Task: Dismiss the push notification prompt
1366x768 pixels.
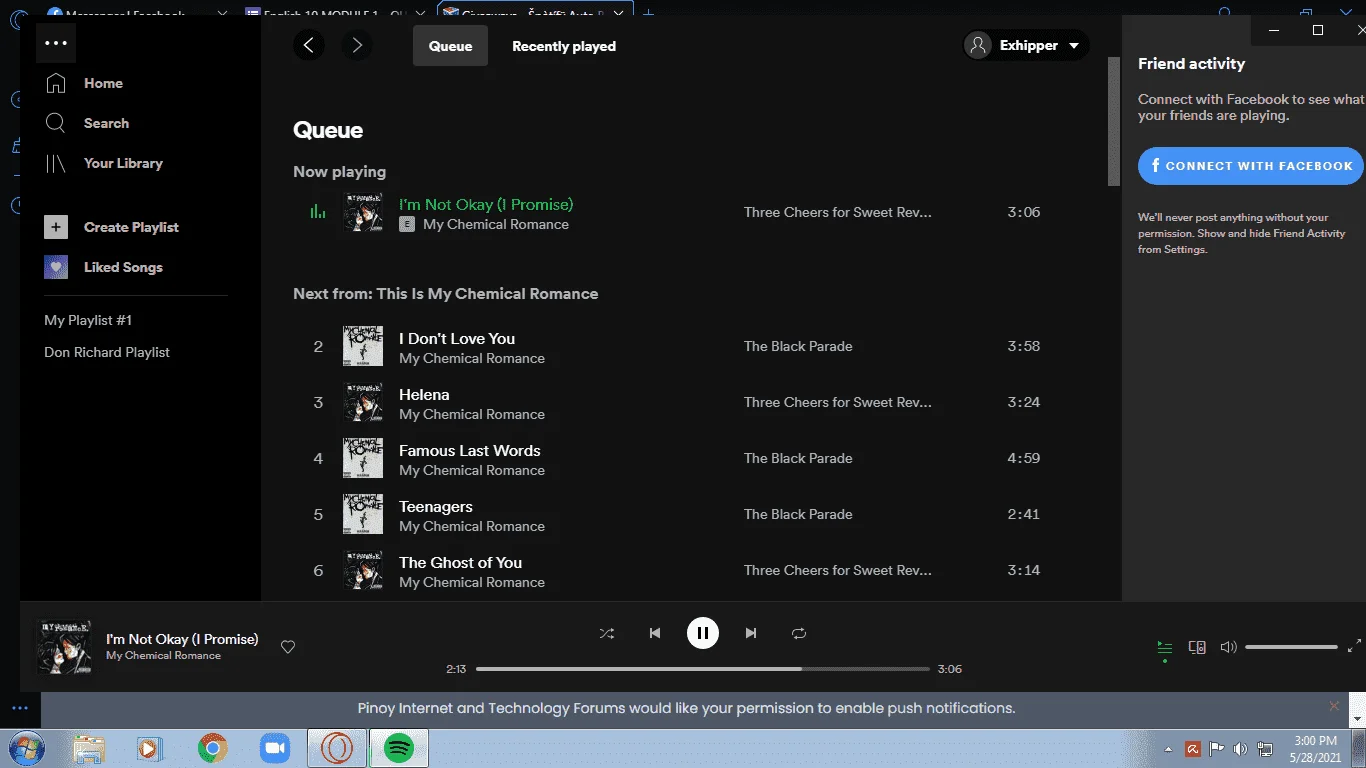Action: coord(1334,706)
